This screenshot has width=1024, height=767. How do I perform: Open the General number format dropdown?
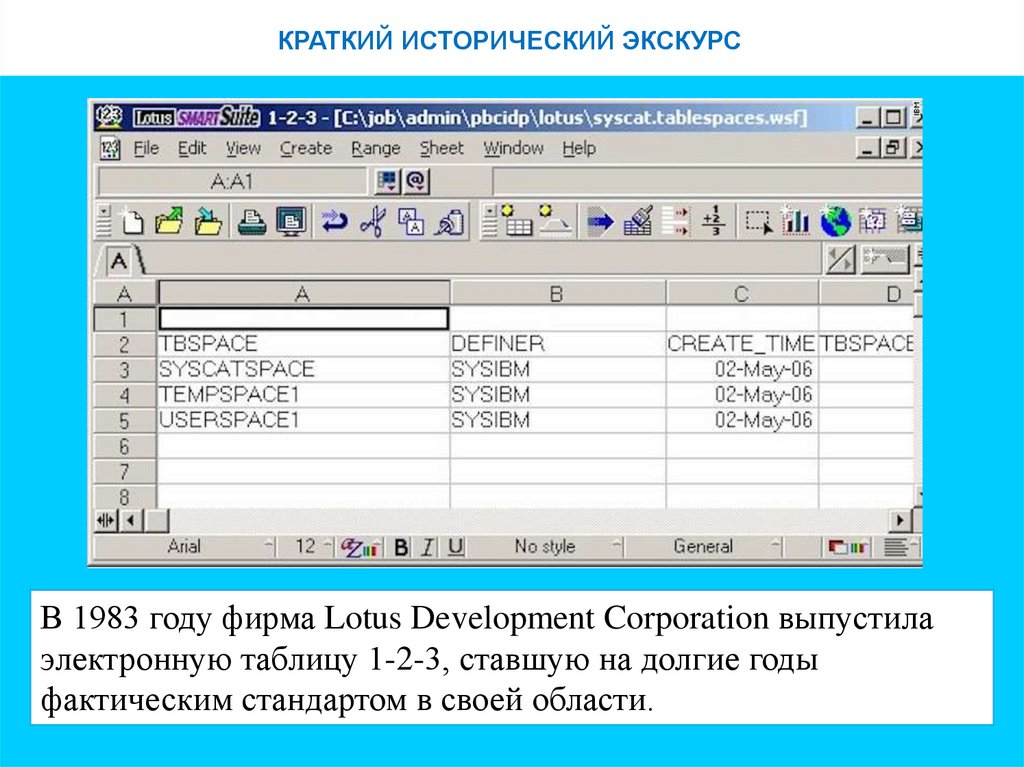pos(704,547)
